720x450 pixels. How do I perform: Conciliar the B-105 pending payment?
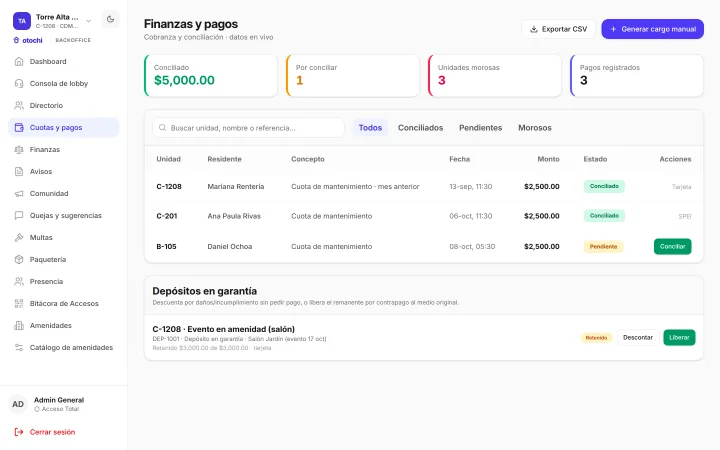(x=672, y=247)
